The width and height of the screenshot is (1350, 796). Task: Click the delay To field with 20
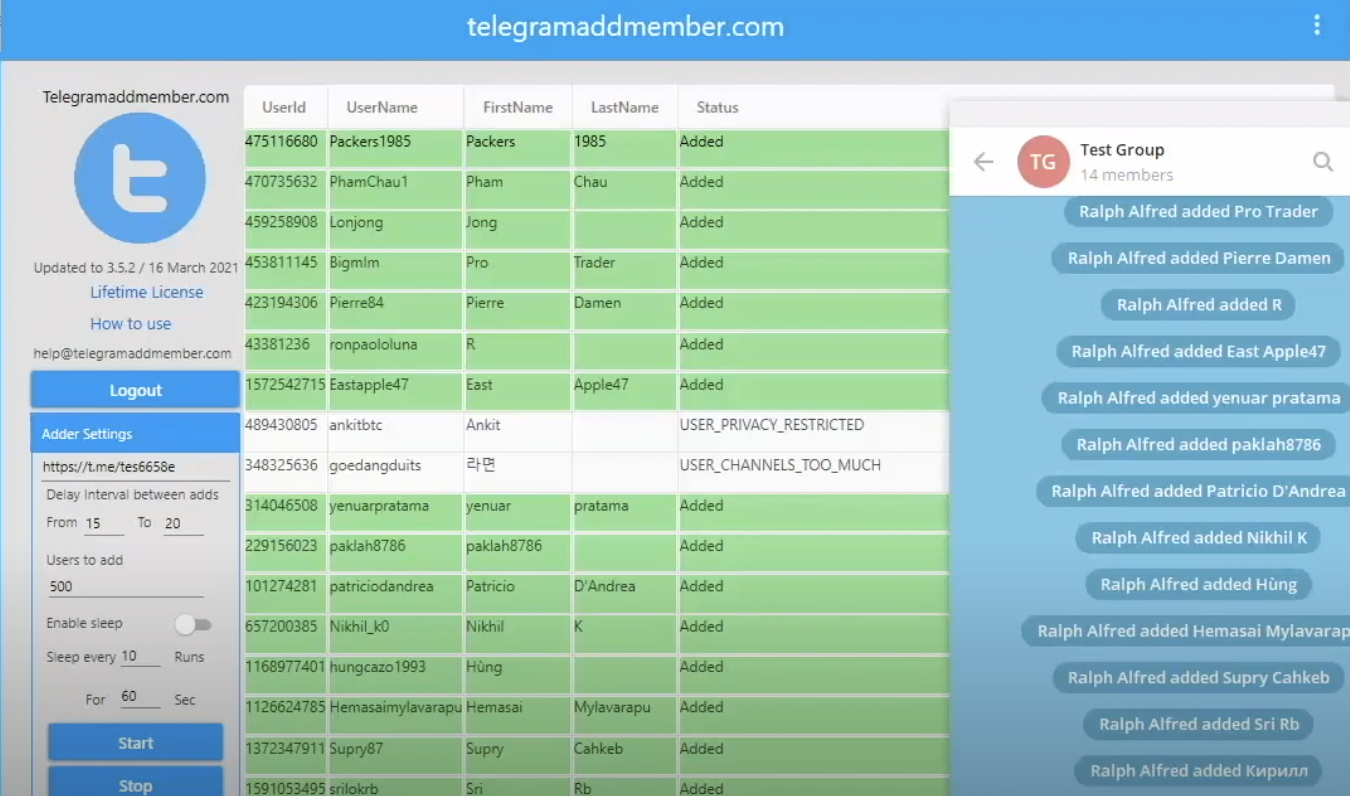183,523
